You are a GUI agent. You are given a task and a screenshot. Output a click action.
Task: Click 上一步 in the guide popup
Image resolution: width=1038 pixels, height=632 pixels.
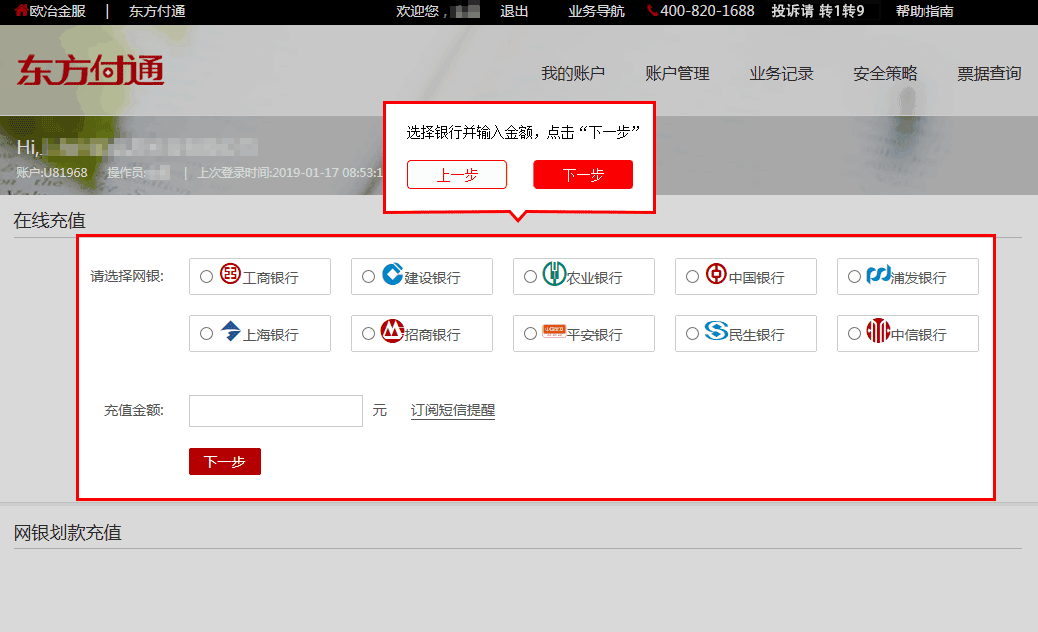coord(457,175)
